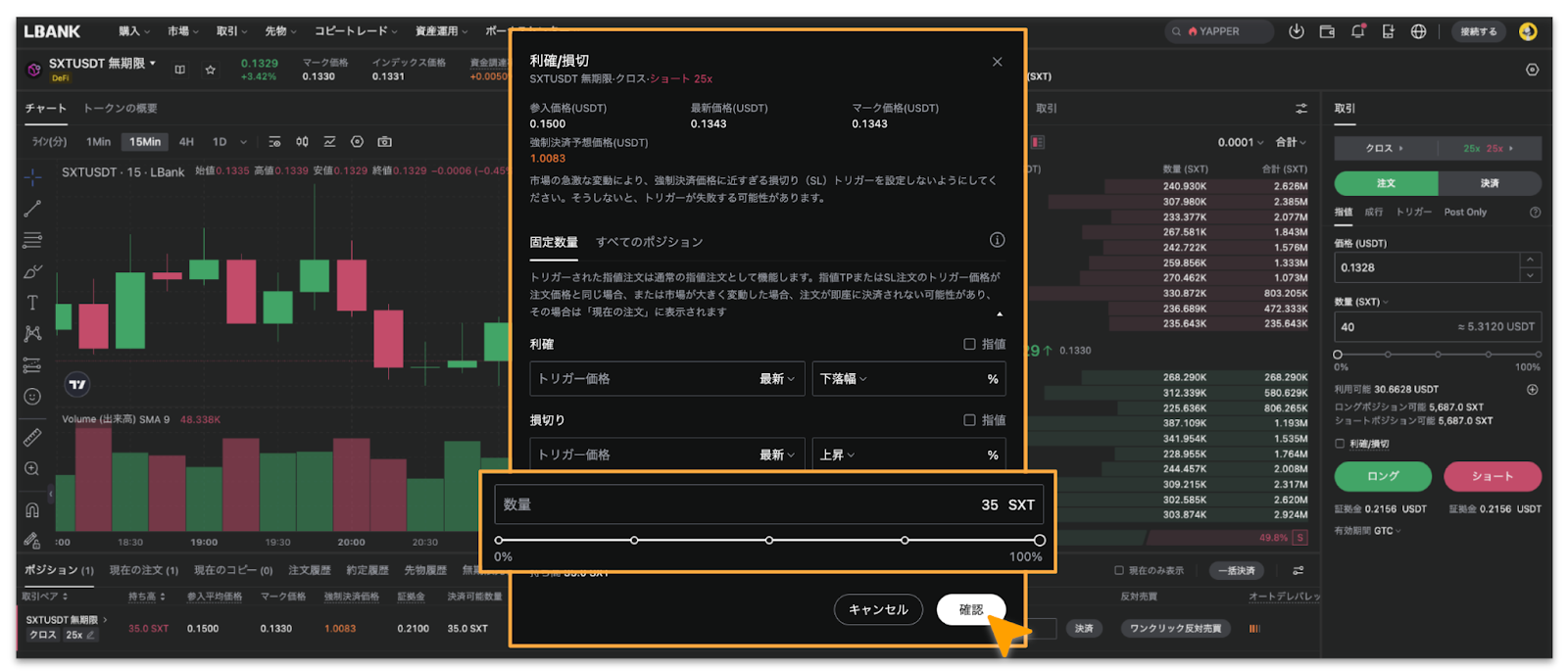Screen dimensions: 1568x671
Task: Pick the pattern drawing tool
Action: pyautogui.click(x=32, y=334)
